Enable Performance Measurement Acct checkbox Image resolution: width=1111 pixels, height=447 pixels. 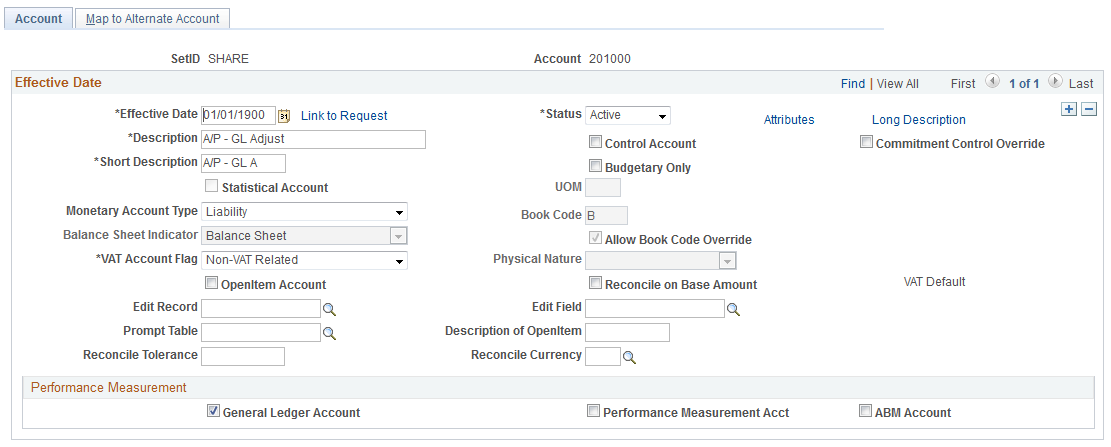pyautogui.click(x=594, y=411)
